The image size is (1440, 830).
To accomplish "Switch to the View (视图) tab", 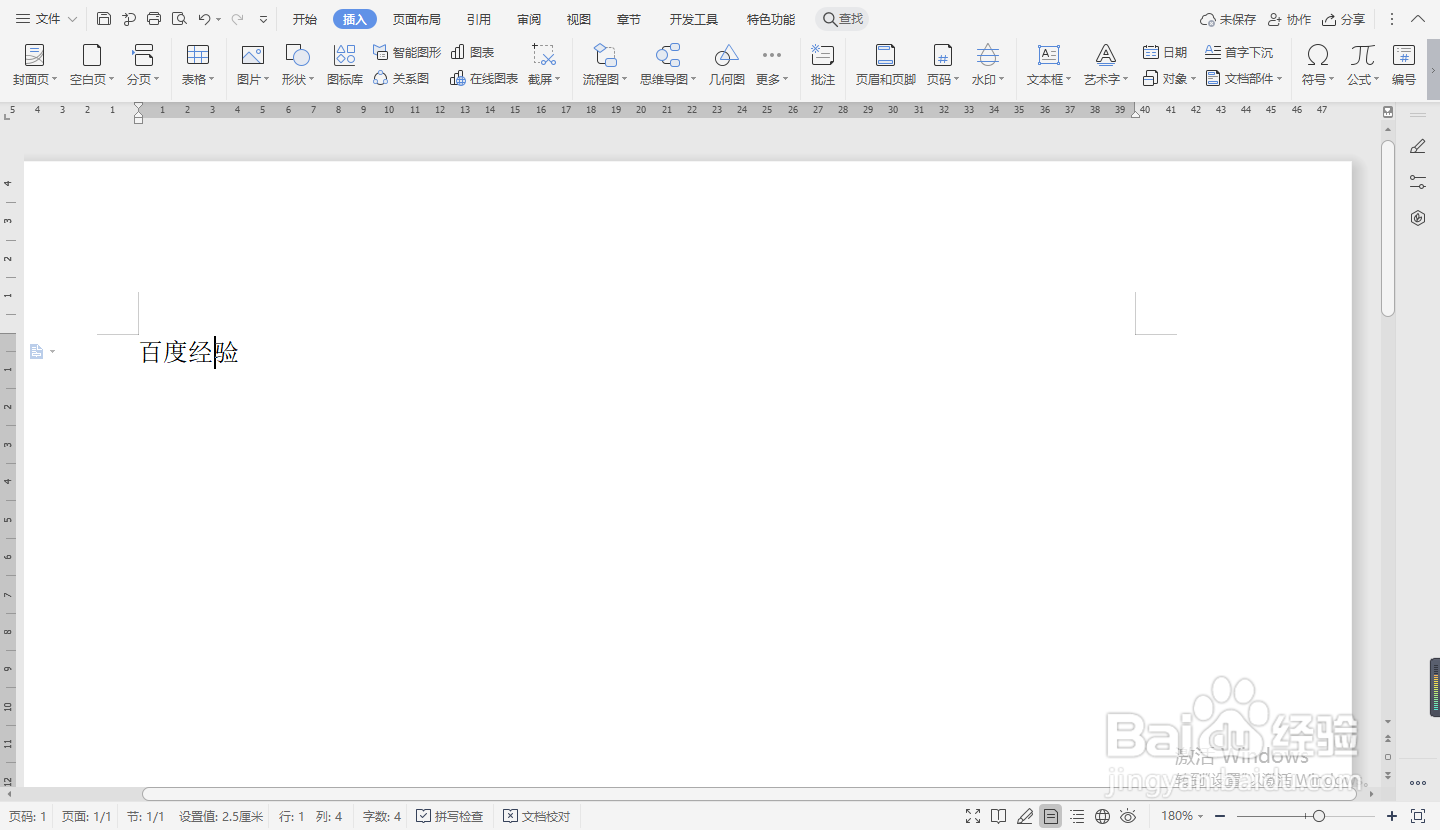I will tap(579, 19).
